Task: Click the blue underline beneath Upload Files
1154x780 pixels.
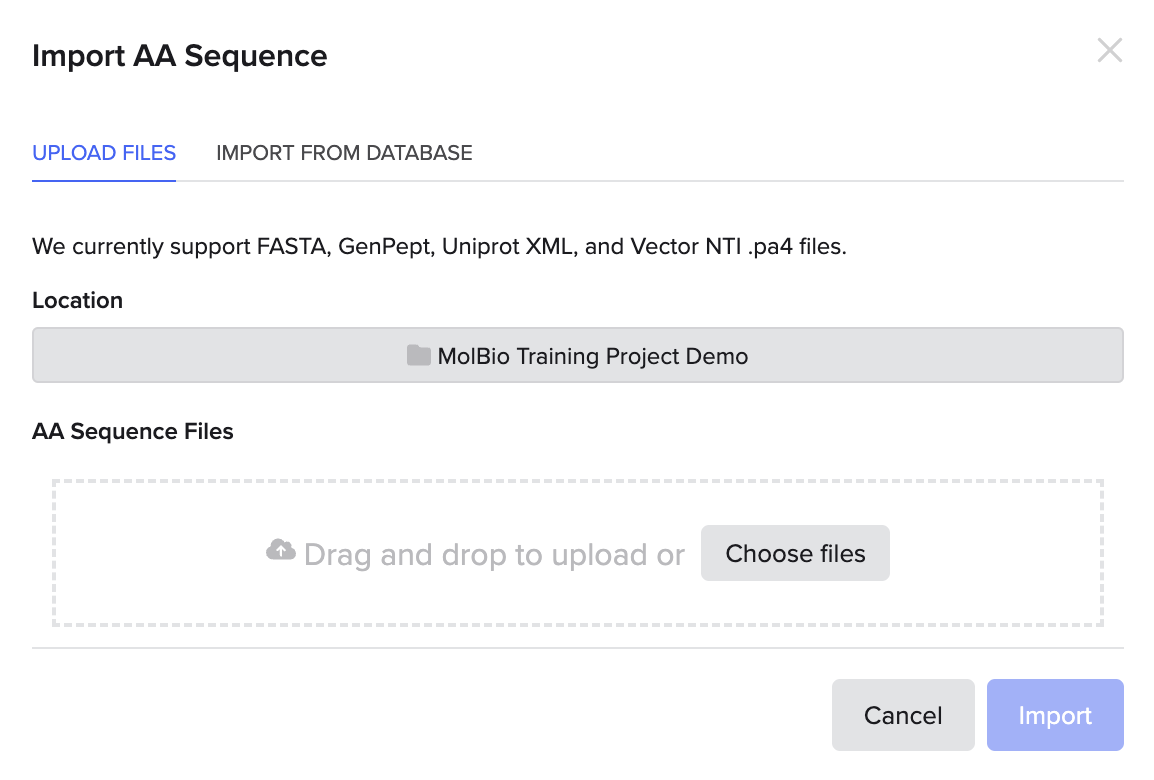Action: tap(104, 180)
